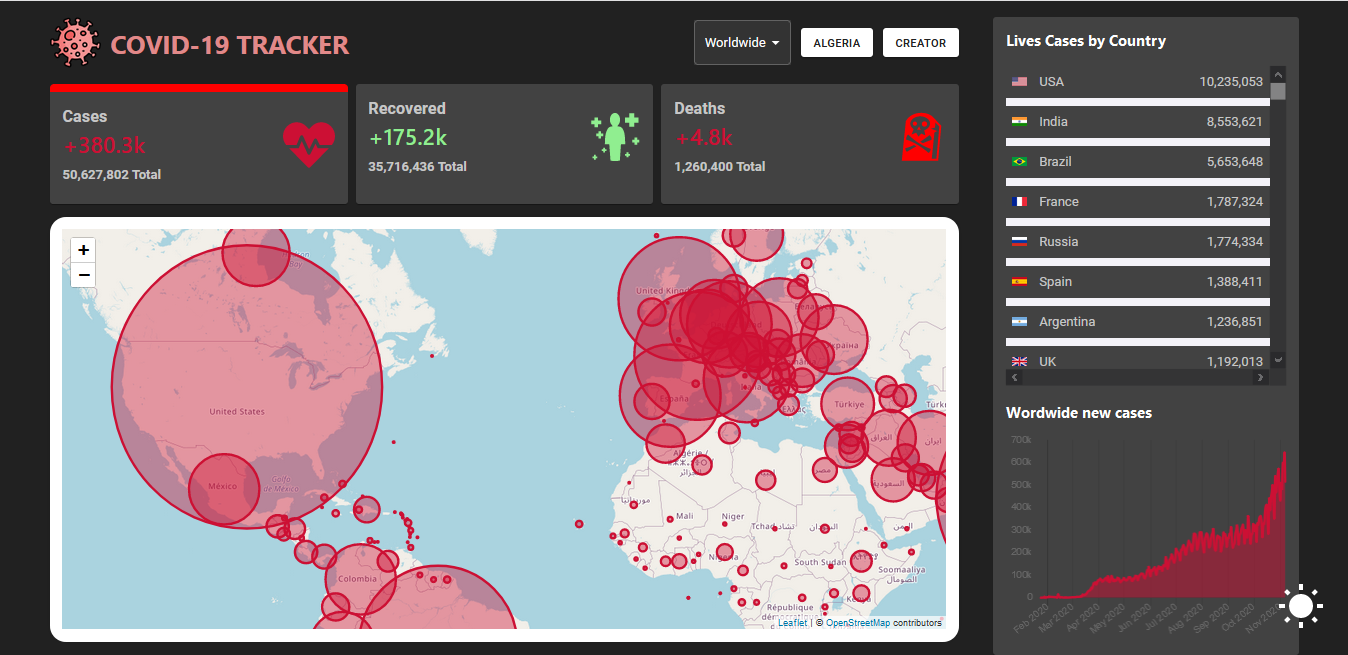Click the country list scroll up arrow

point(1278,74)
